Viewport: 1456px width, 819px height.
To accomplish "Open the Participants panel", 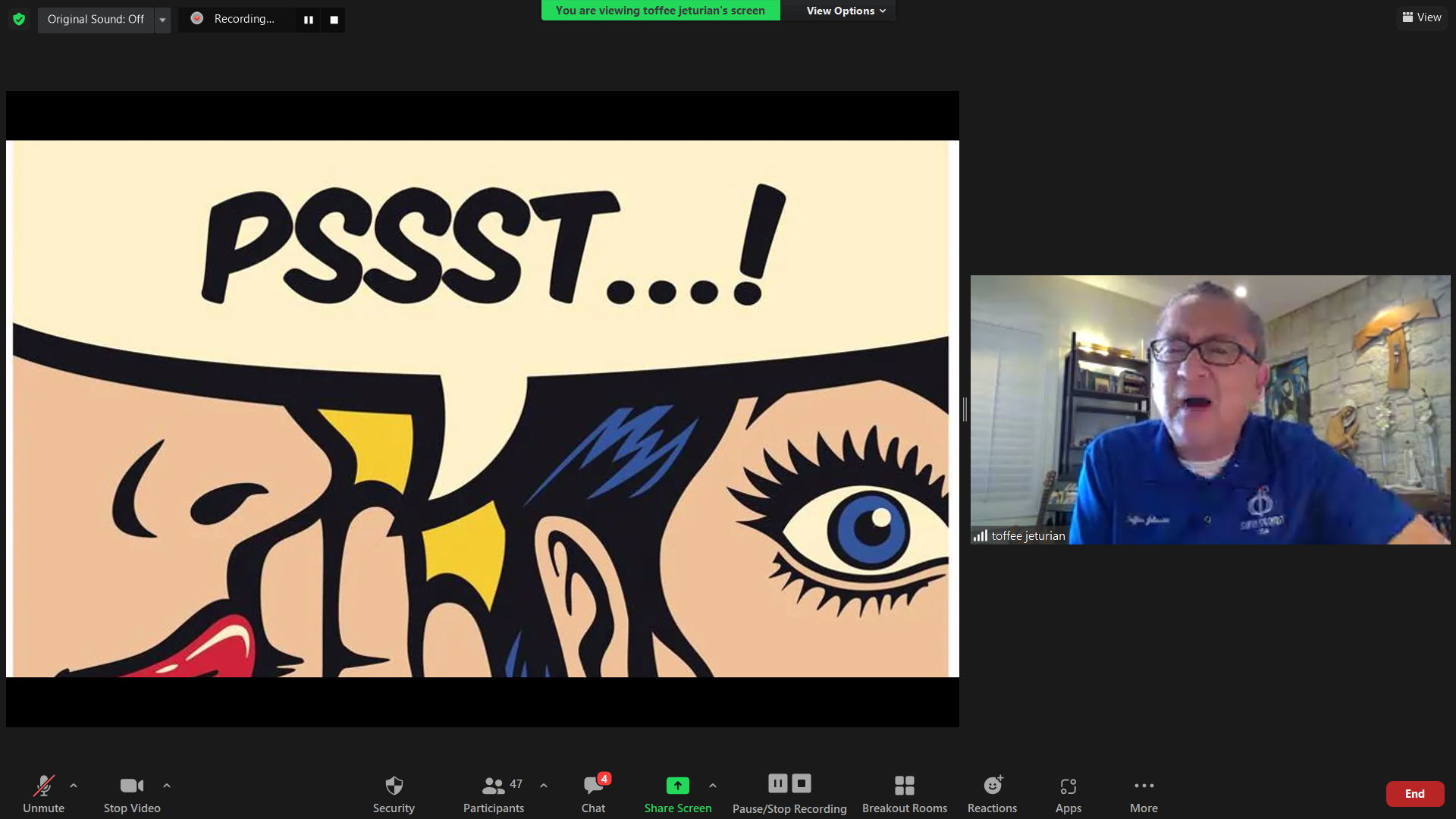I will [494, 793].
